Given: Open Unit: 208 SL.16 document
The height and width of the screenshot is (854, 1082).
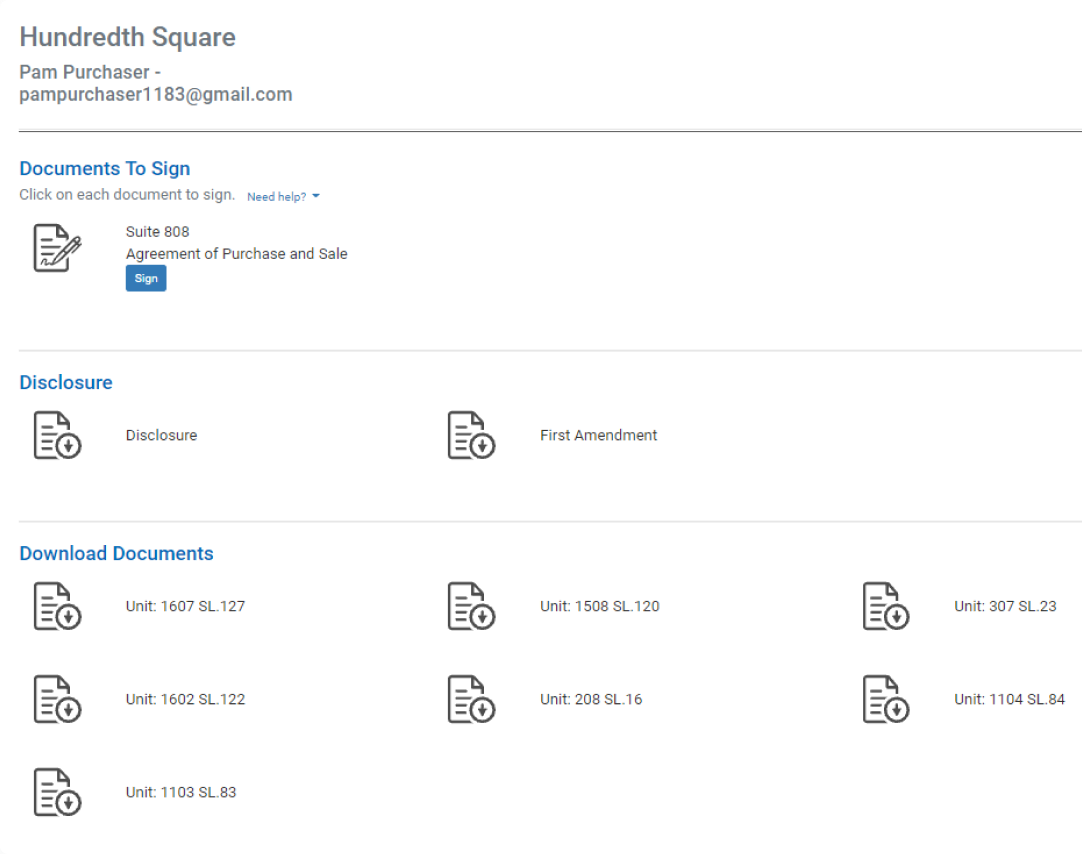Looking at the screenshot, I should [x=591, y=699].
